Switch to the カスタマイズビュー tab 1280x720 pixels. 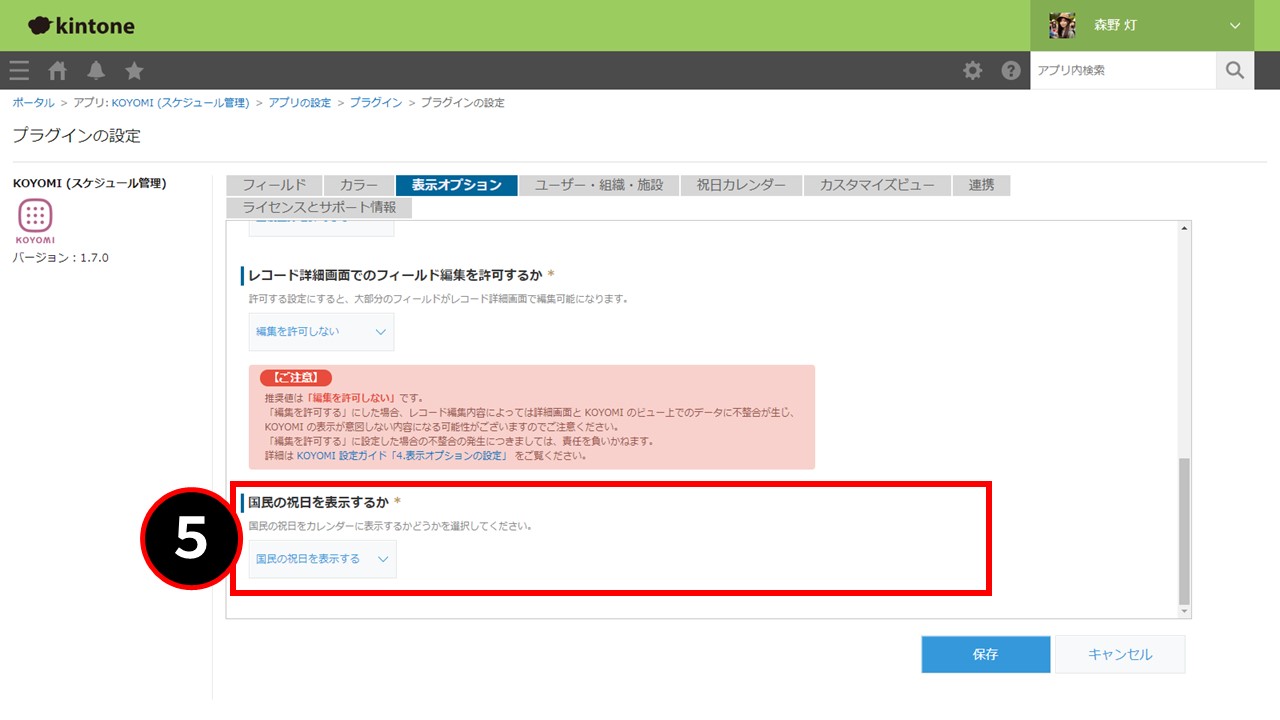coord(877,185)
